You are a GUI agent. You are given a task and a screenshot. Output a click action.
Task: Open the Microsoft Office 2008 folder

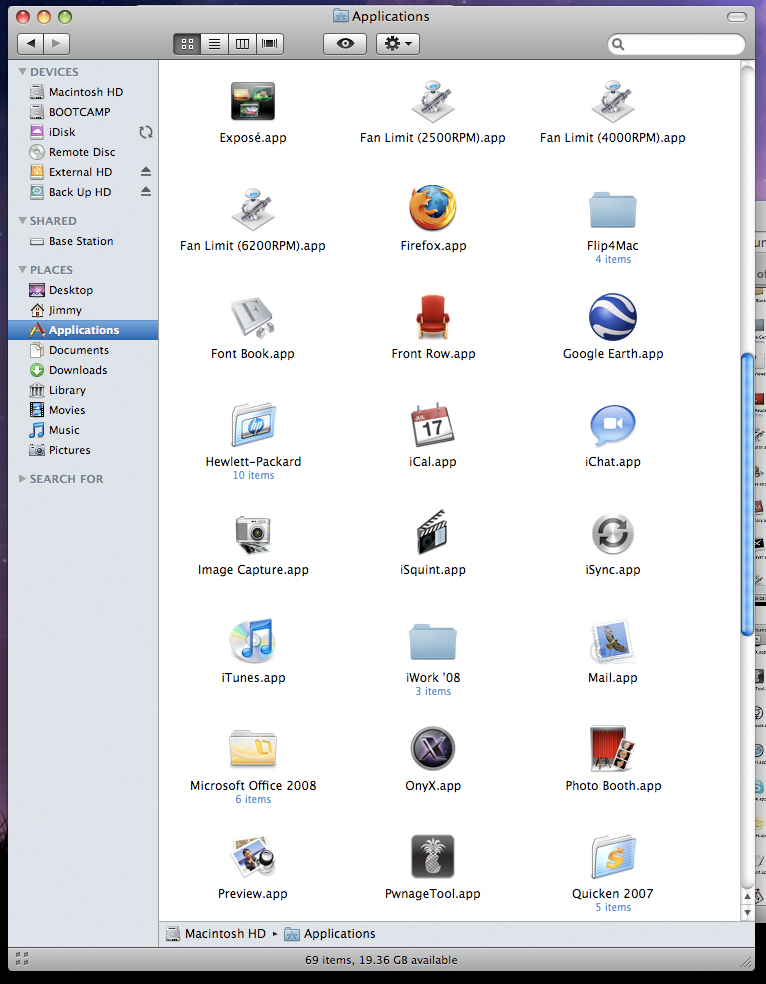pyautogui.click(x=253, y=749)
